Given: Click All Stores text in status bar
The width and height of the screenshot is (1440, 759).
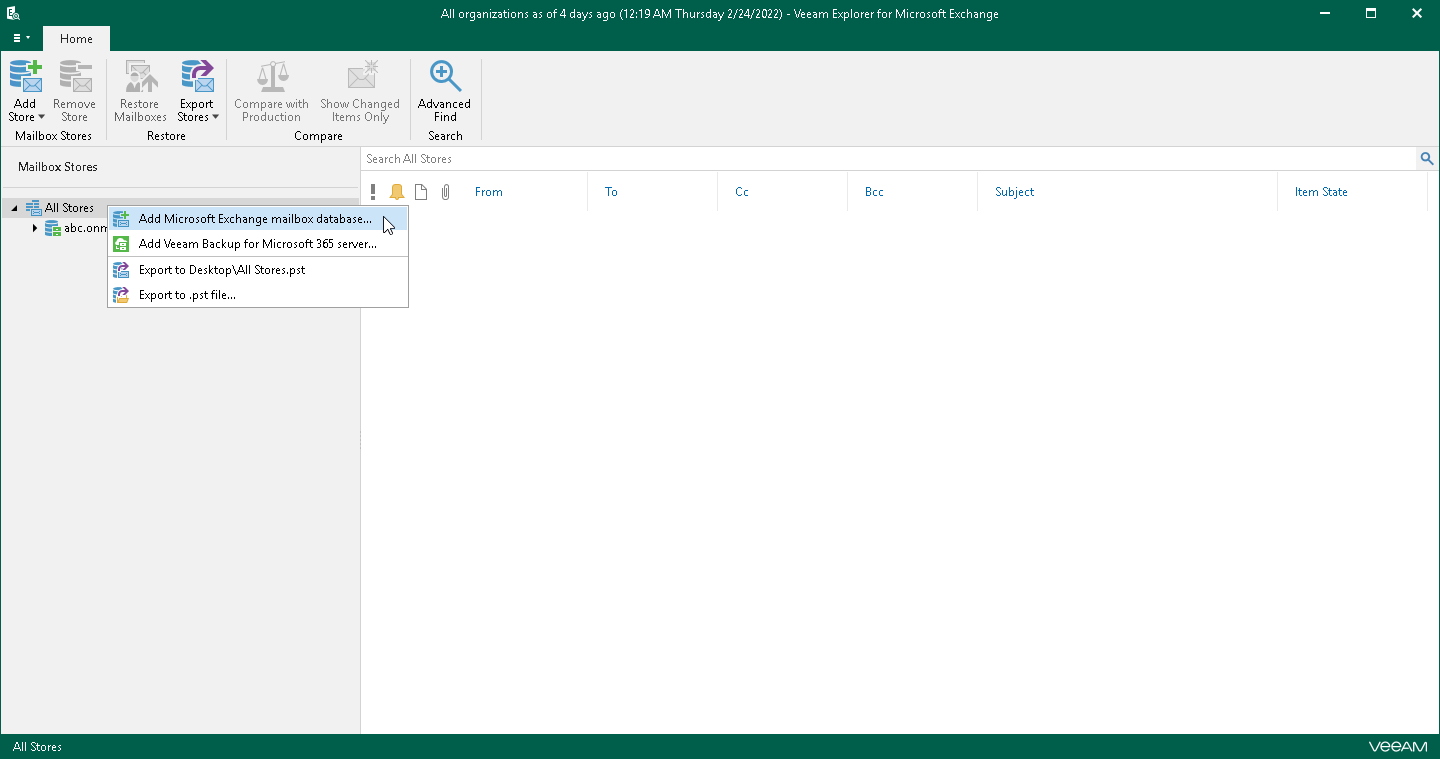Looking at the screenshot, I should click(37, 747).
